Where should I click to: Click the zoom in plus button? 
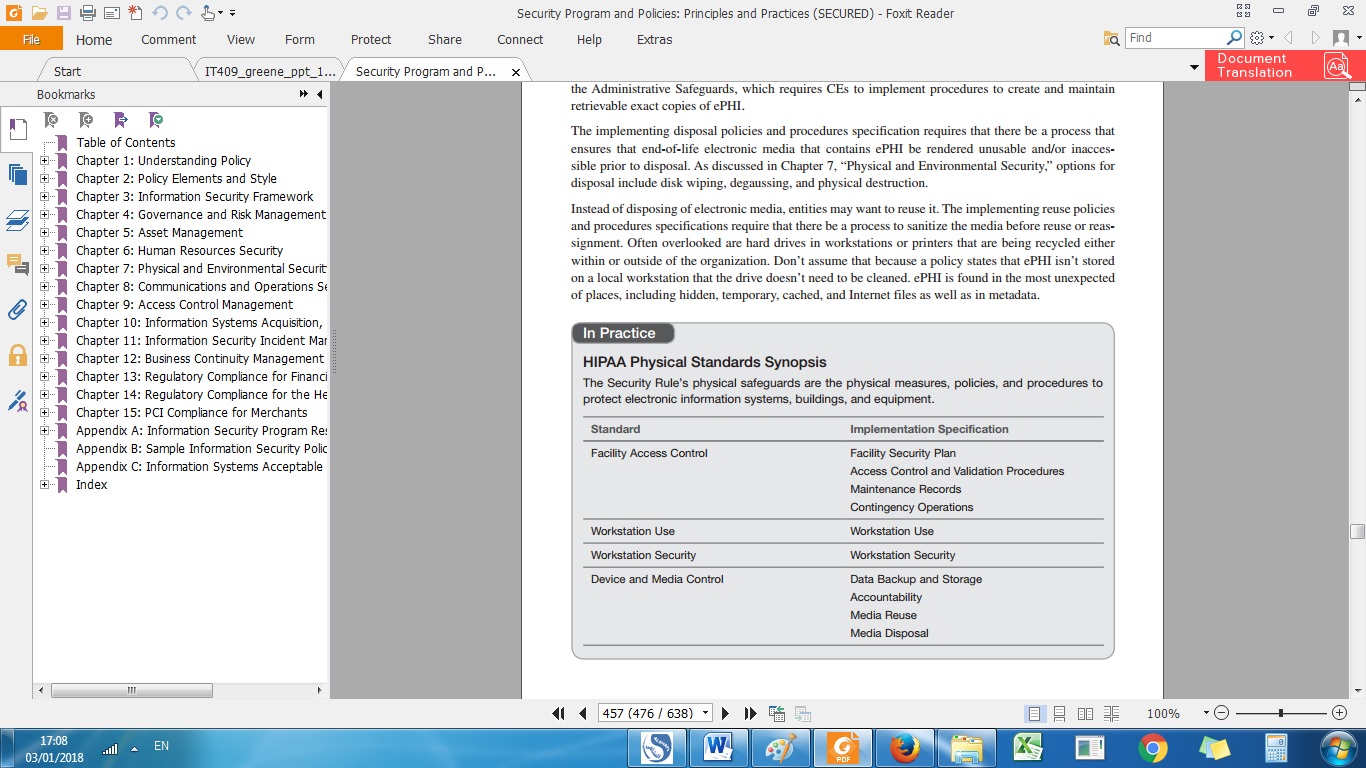click(x=1339, y=713)
